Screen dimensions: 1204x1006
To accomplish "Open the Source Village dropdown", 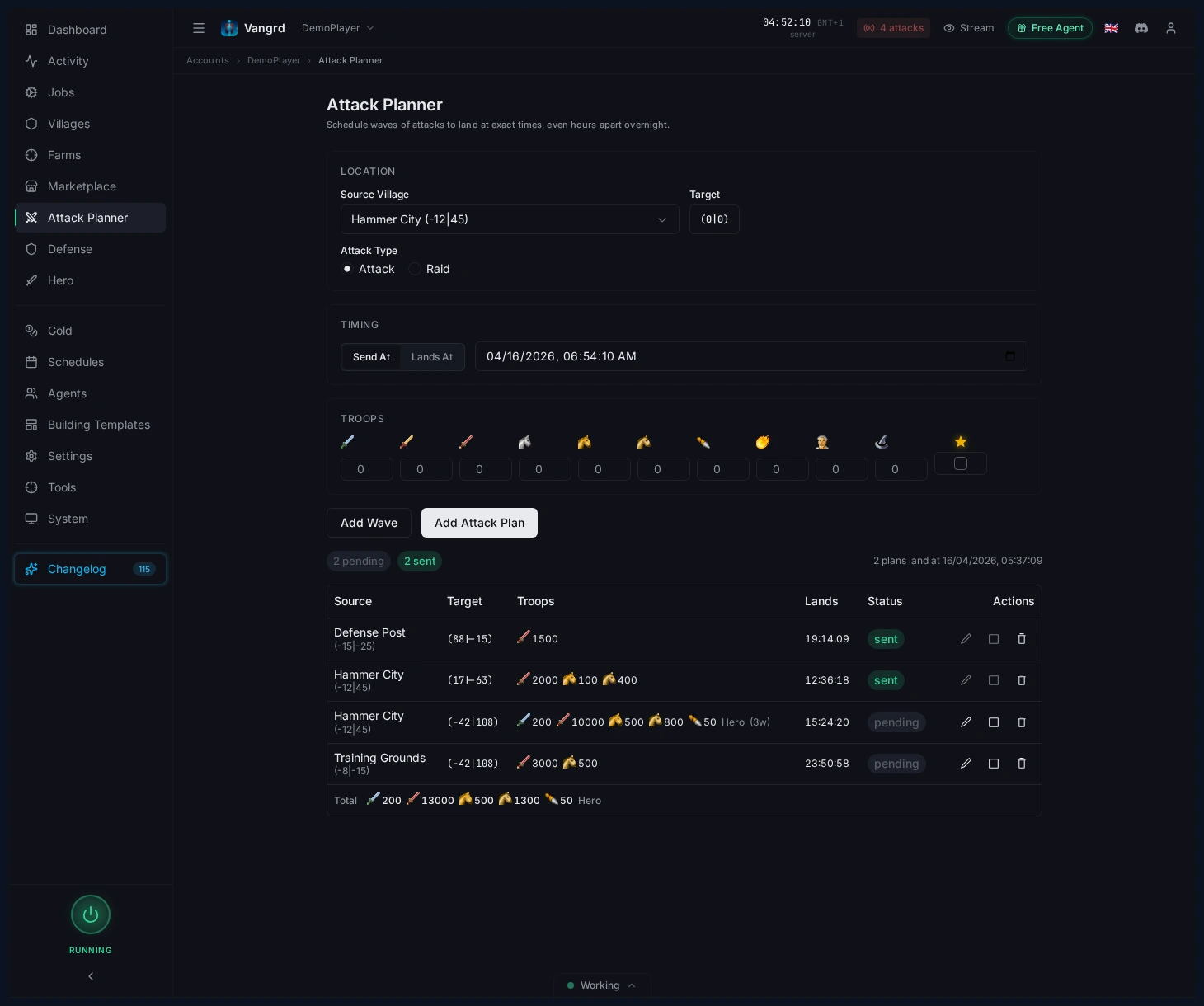I will click(x=510, y=219).
